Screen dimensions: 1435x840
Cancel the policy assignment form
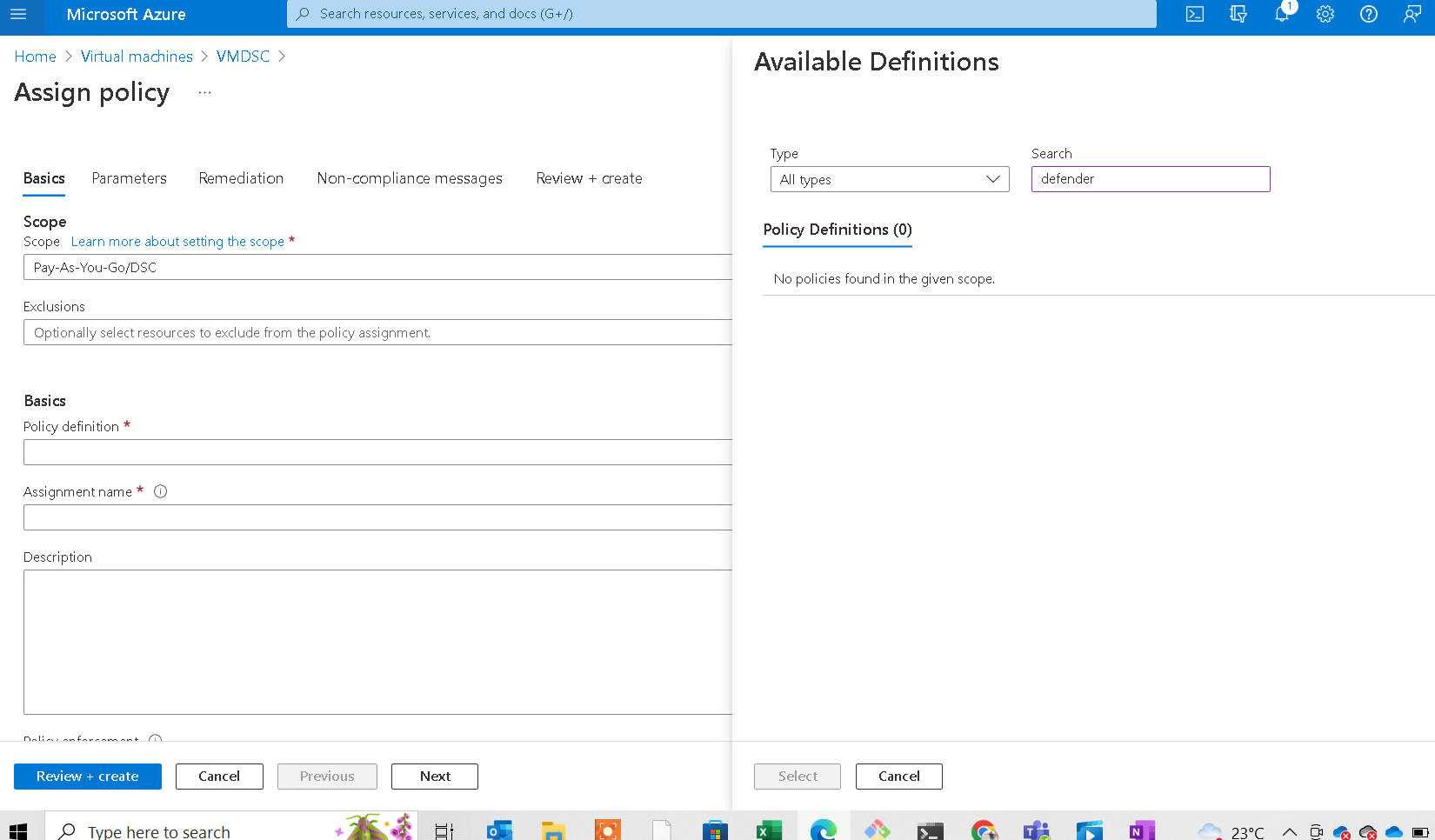219,777
